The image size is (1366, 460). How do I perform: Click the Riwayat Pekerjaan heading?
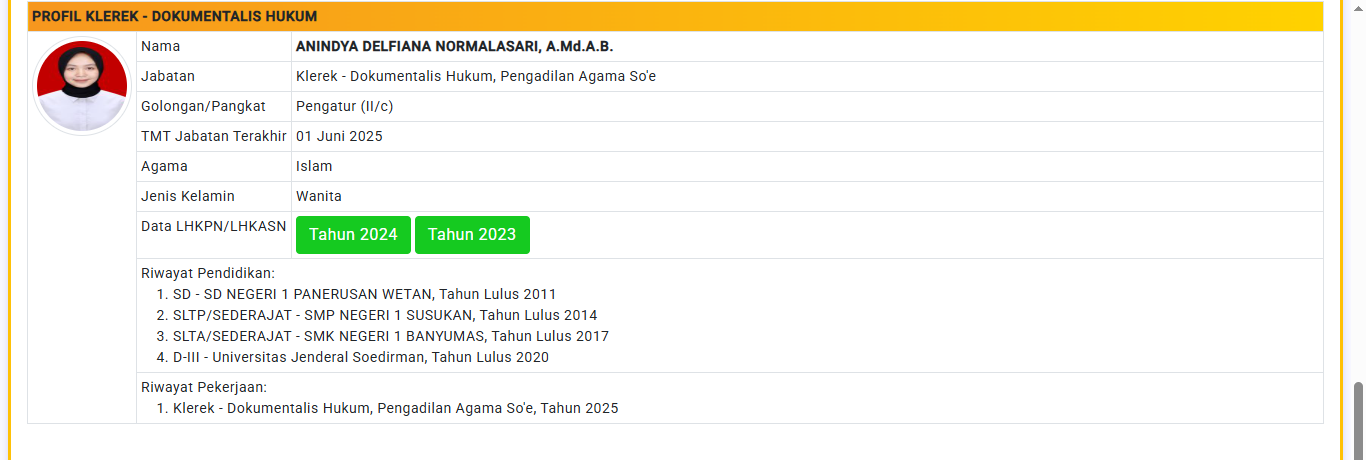205,387
